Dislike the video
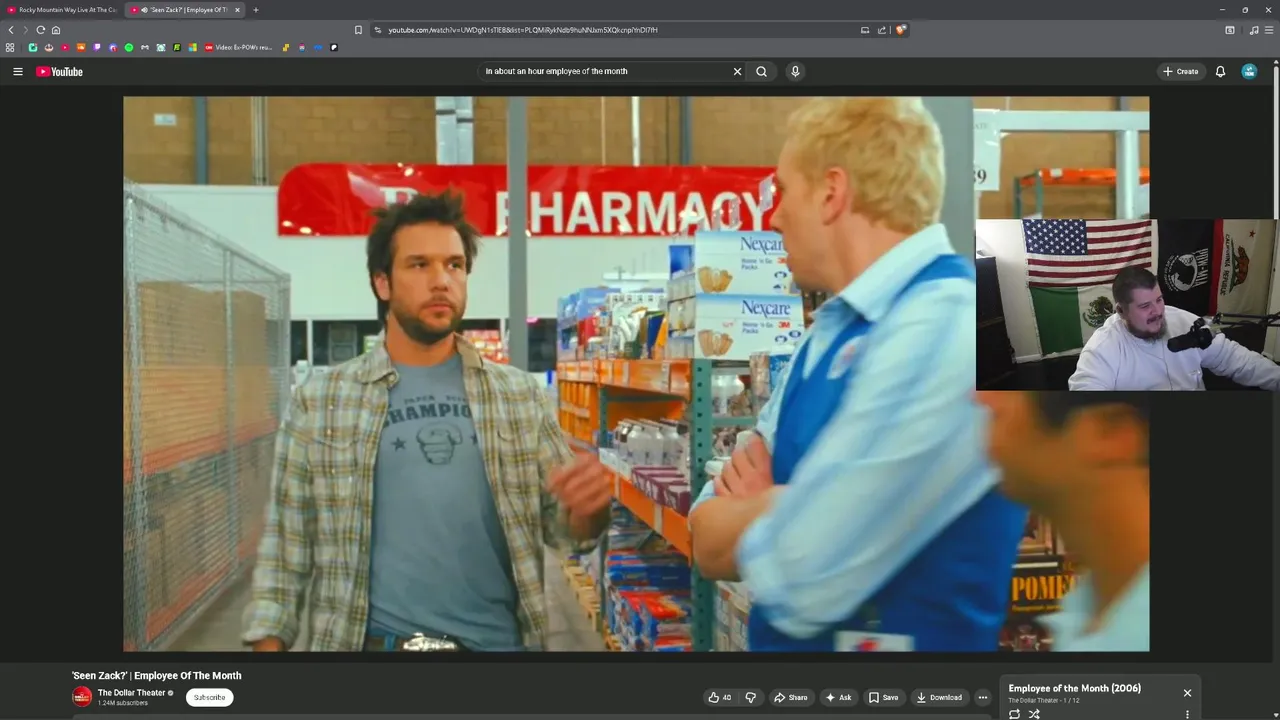The height and width of the screenshot is (720, 1280). point(751,697)
